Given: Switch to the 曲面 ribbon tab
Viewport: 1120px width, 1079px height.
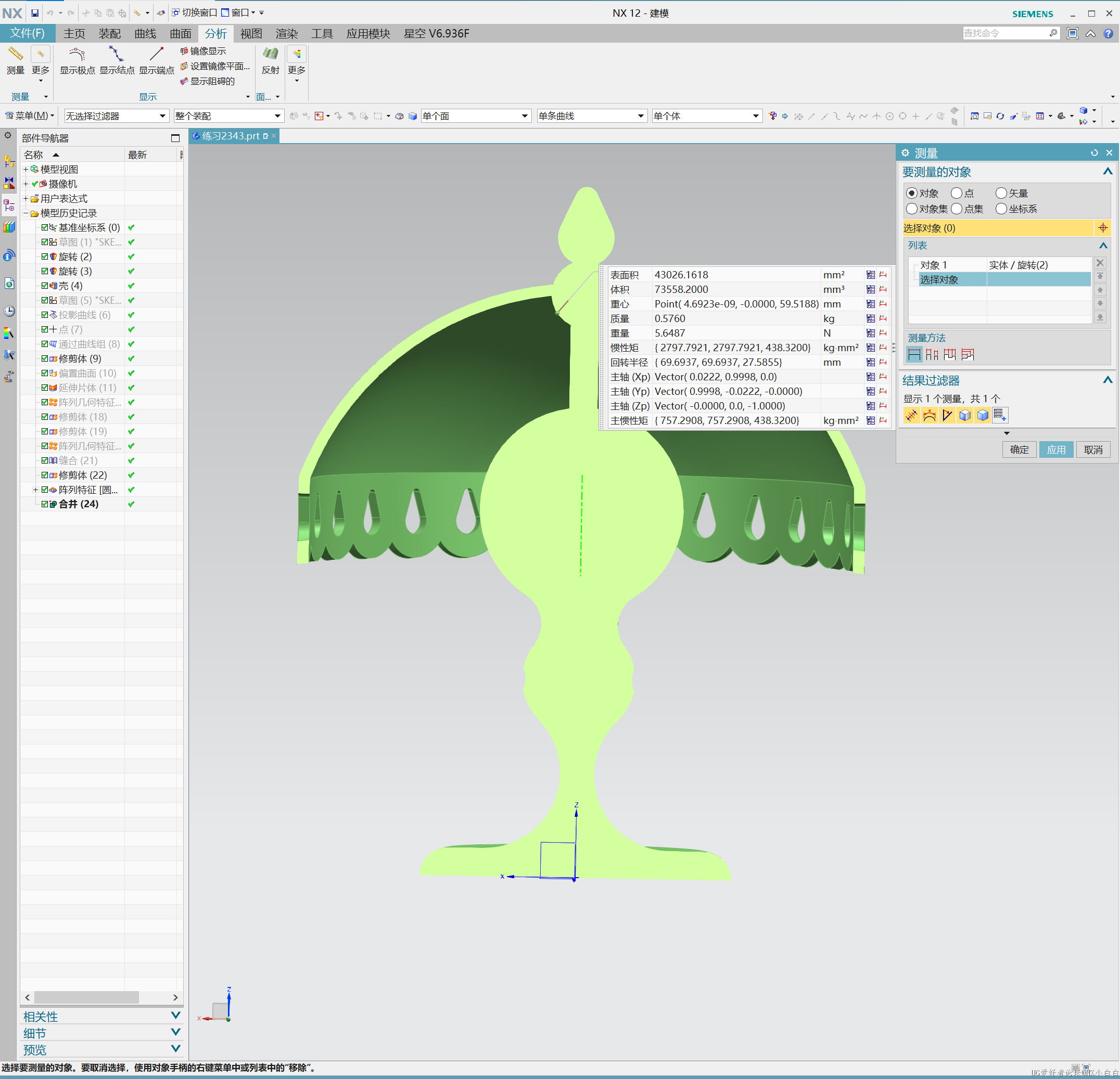Looking at the screenshot, I should (181, 34).
